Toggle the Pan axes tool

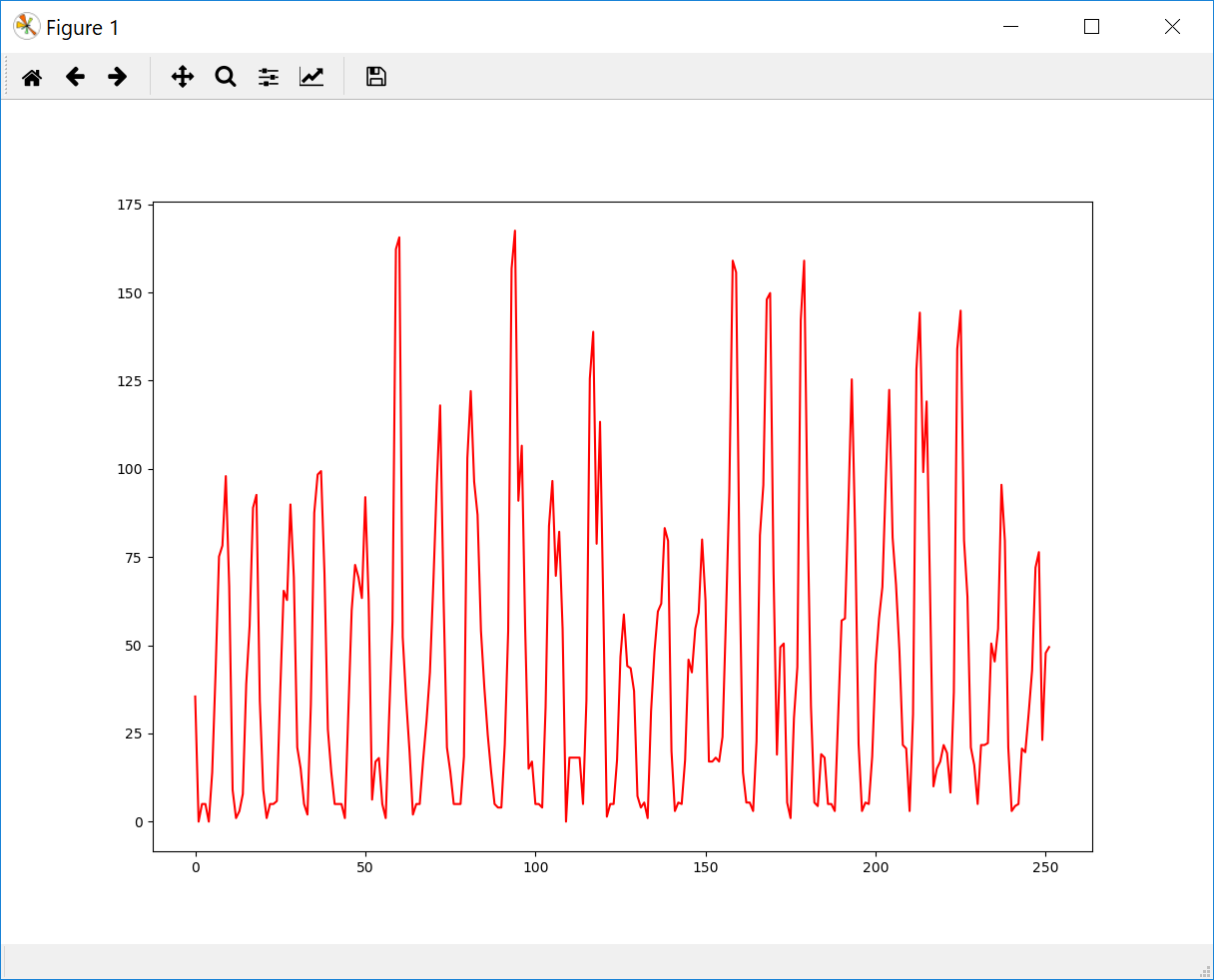pos(182,77)
